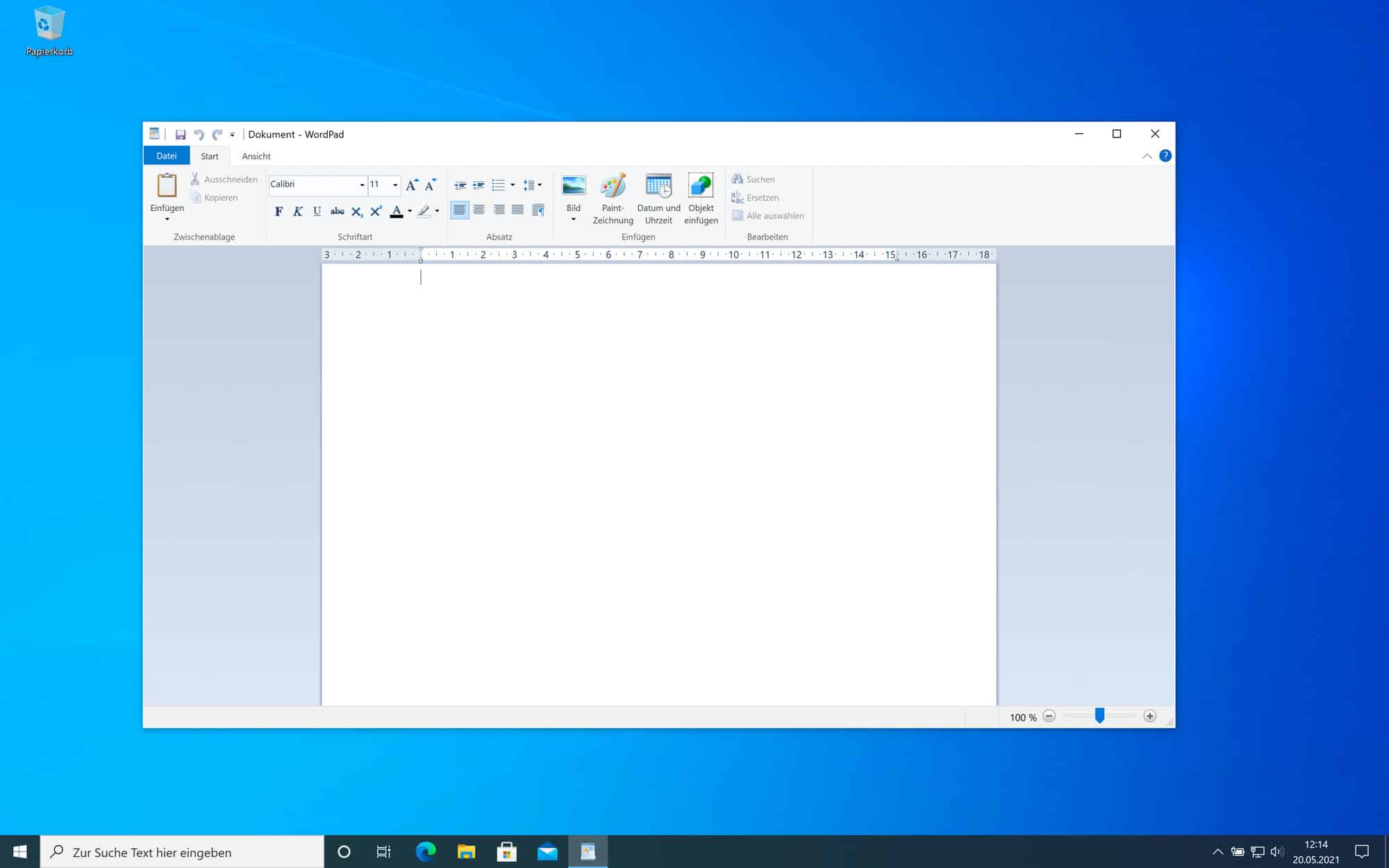Insert Datum und Uhrzeit
Image resolution: width=1389 pixels, height=868 pixels.
pyautogui.click(x=658, y=198)
